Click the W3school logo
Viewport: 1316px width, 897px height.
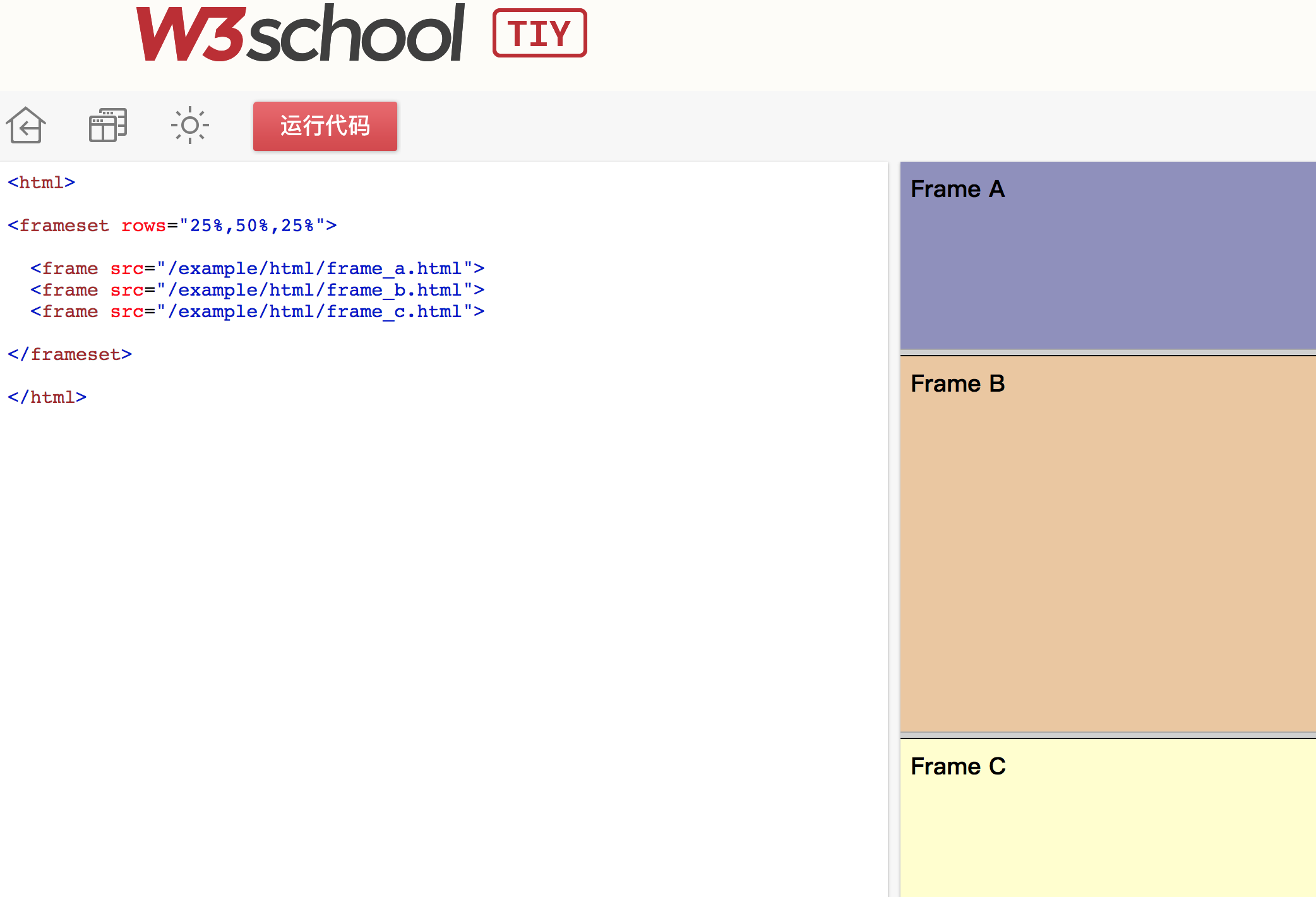click(301, 34)
